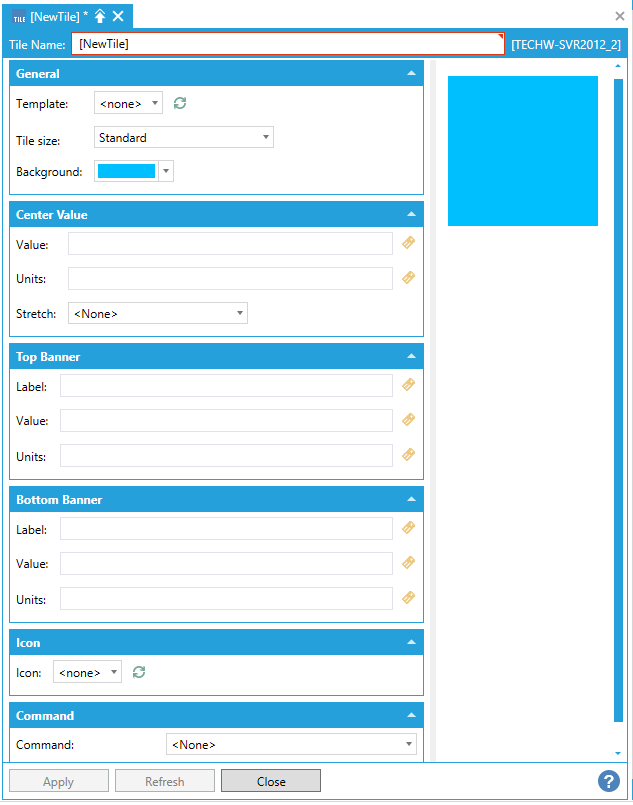Refresh the Template list

(x=180, y=103)
